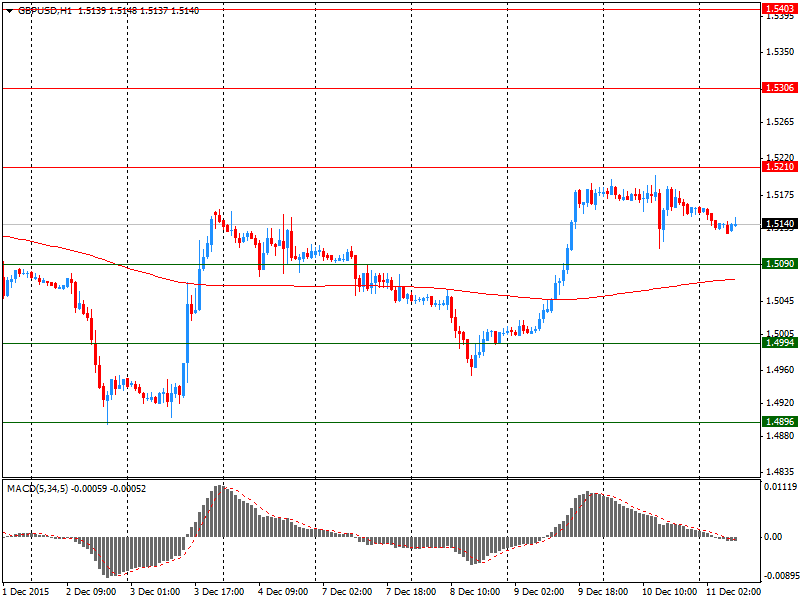Select the 1.5306 red price label
The image size is (800, 600).
click(779, 88)
